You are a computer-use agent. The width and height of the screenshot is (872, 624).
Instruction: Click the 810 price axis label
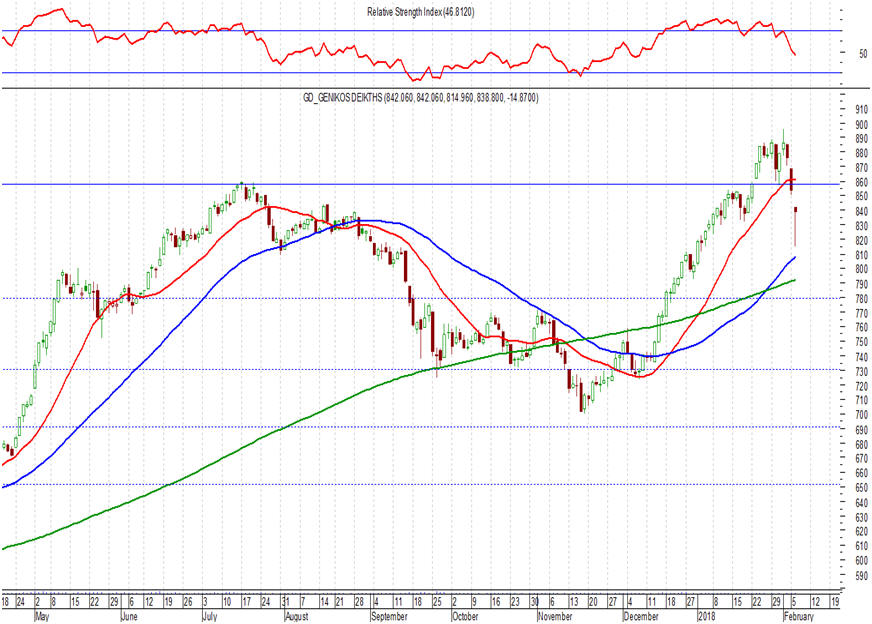tap(861, 255)
